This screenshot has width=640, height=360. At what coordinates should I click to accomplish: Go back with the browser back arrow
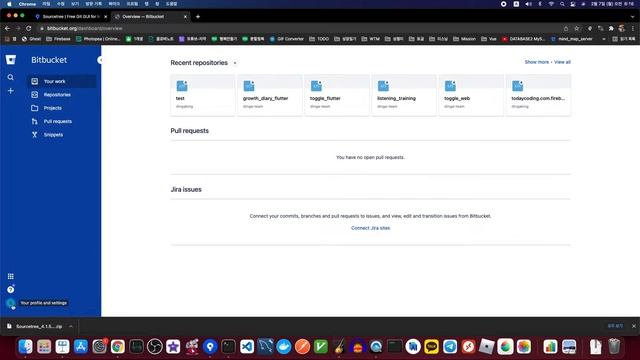tap(7, 28)
